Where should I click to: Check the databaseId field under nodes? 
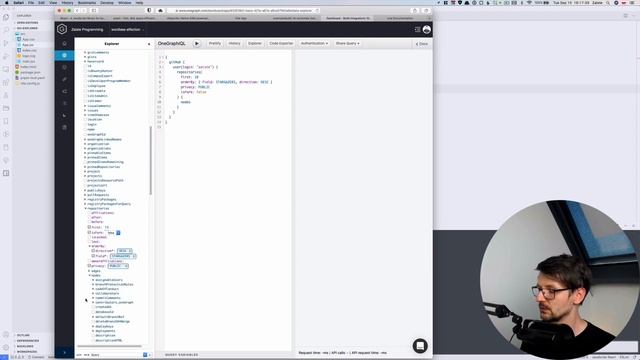pos(93,312)
